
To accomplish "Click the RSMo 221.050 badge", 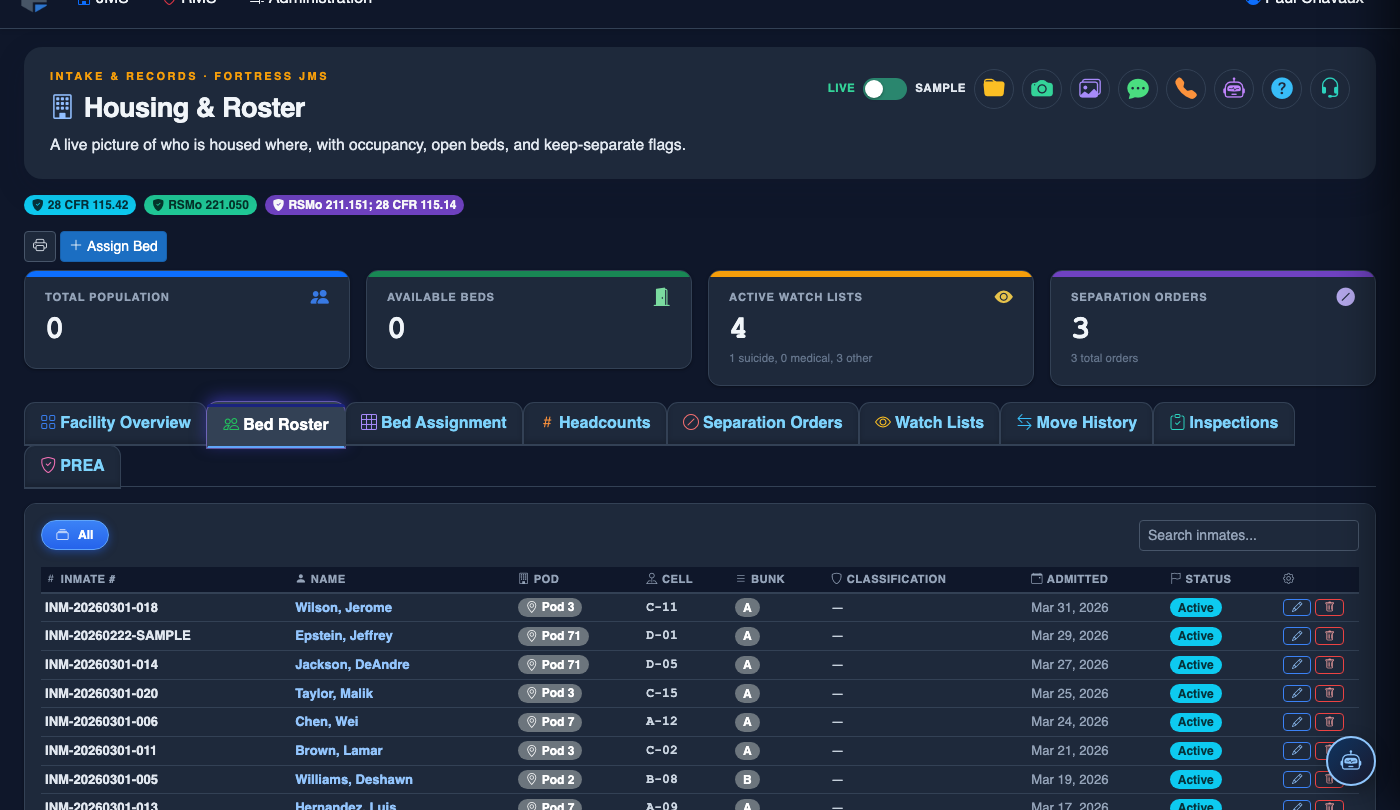I will (200, 205).
